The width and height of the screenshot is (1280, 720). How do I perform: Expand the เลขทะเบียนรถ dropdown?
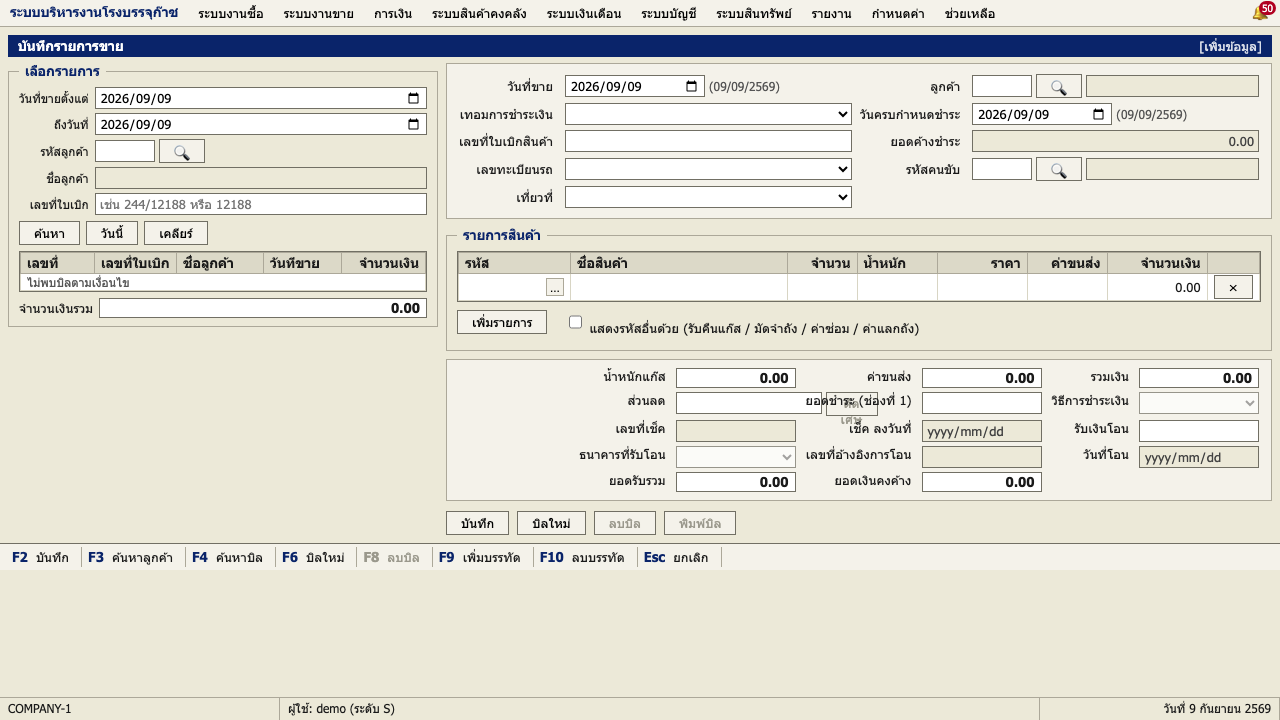click(708, 169)
